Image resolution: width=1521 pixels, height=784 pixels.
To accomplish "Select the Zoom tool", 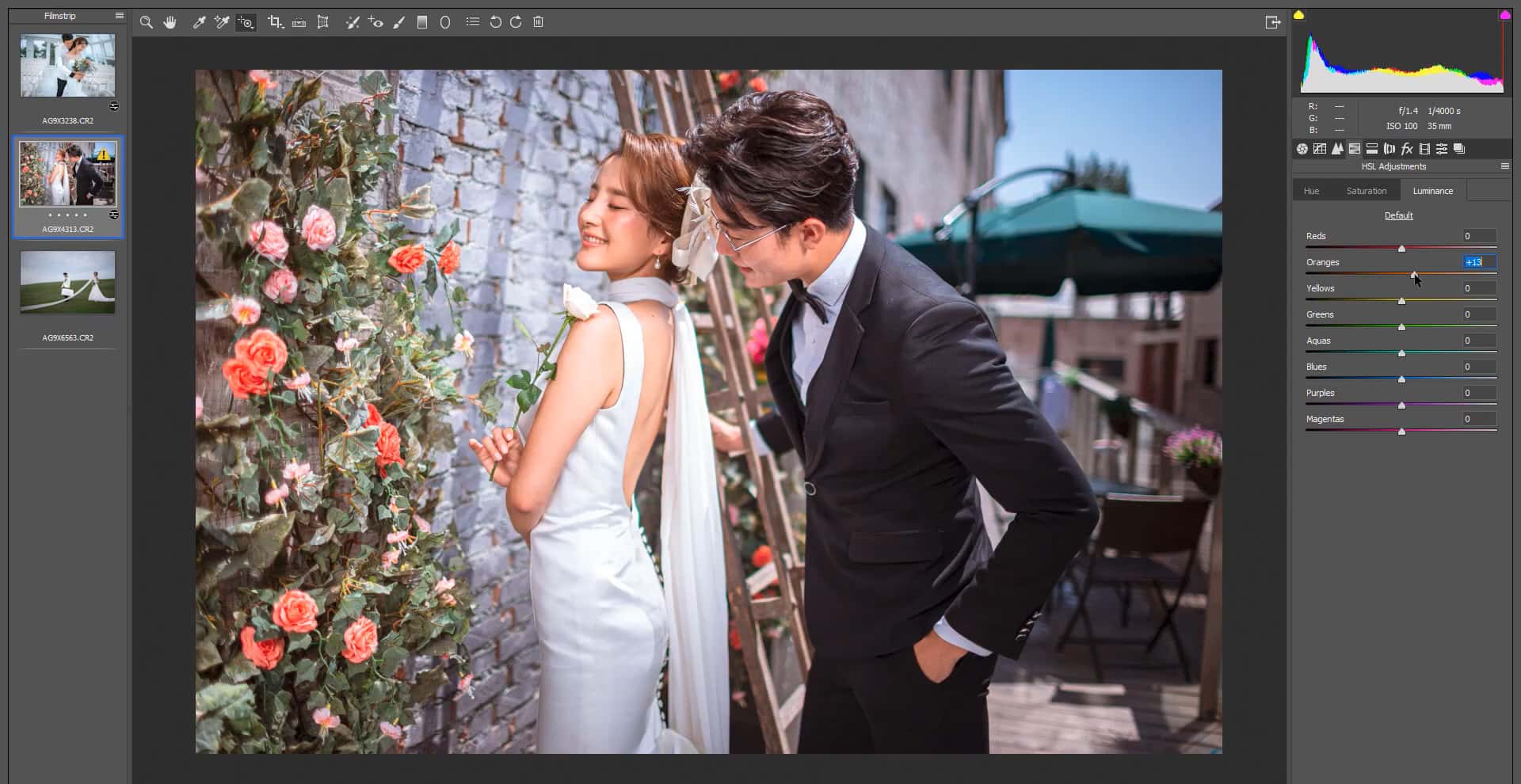I will click(147, 22).
